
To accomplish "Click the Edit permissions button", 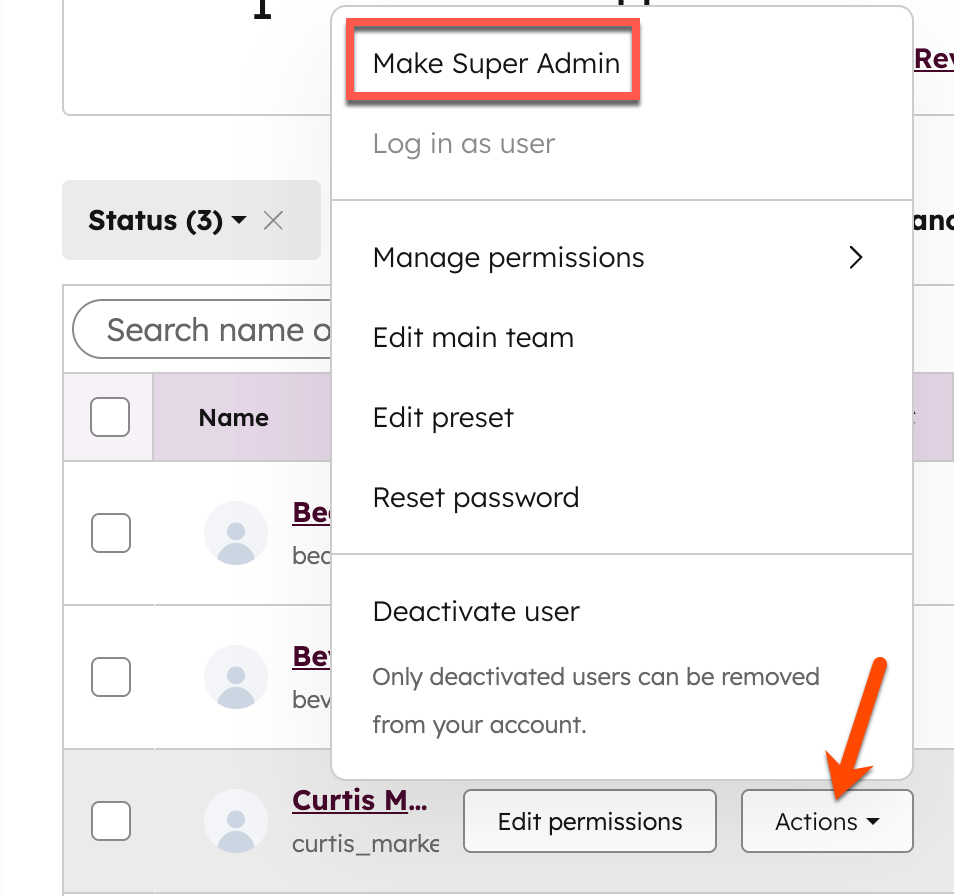I will pyautogui.click(x=589, y=820).
